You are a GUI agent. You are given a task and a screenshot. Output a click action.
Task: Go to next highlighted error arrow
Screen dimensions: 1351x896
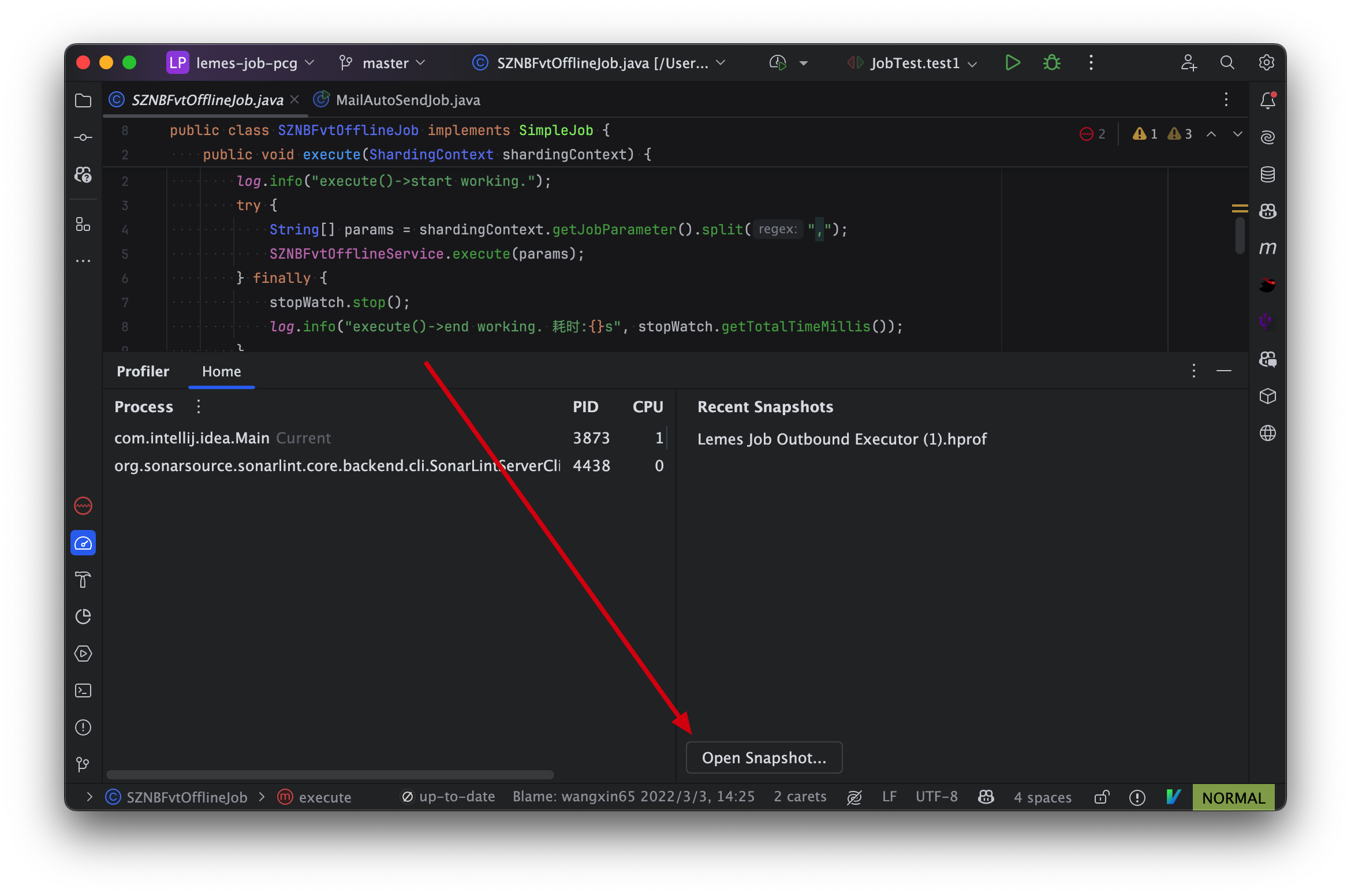click(1238, 134)
